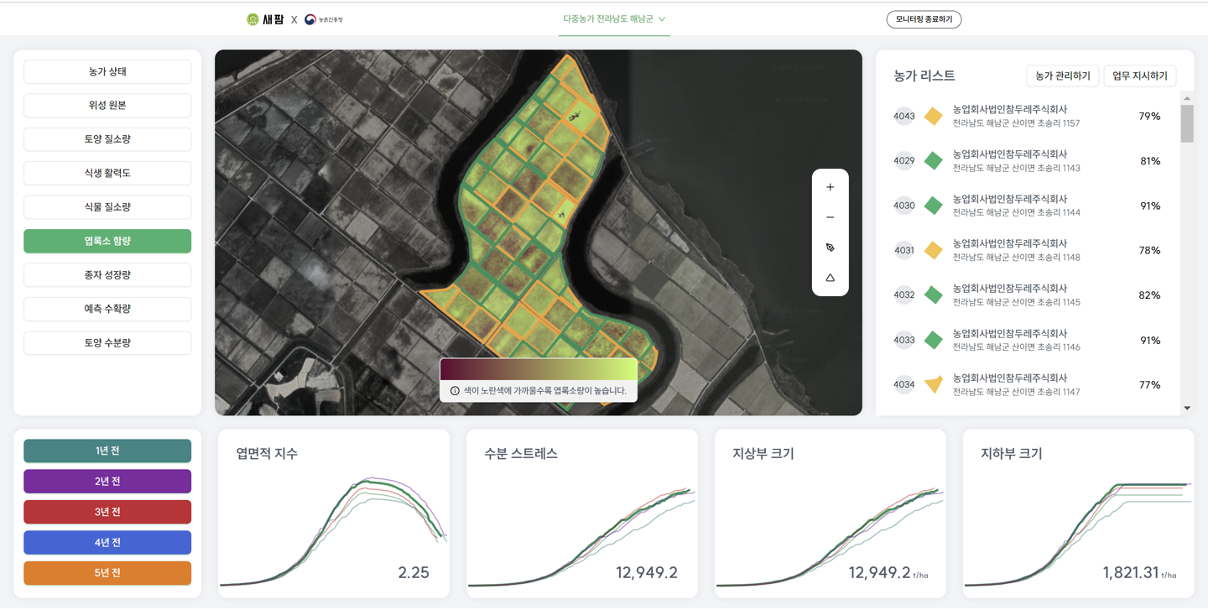This screenshot has height=610, width=1208.
Task: Select the 예측 수확량 layer option
Action: [x=107, y=309]
